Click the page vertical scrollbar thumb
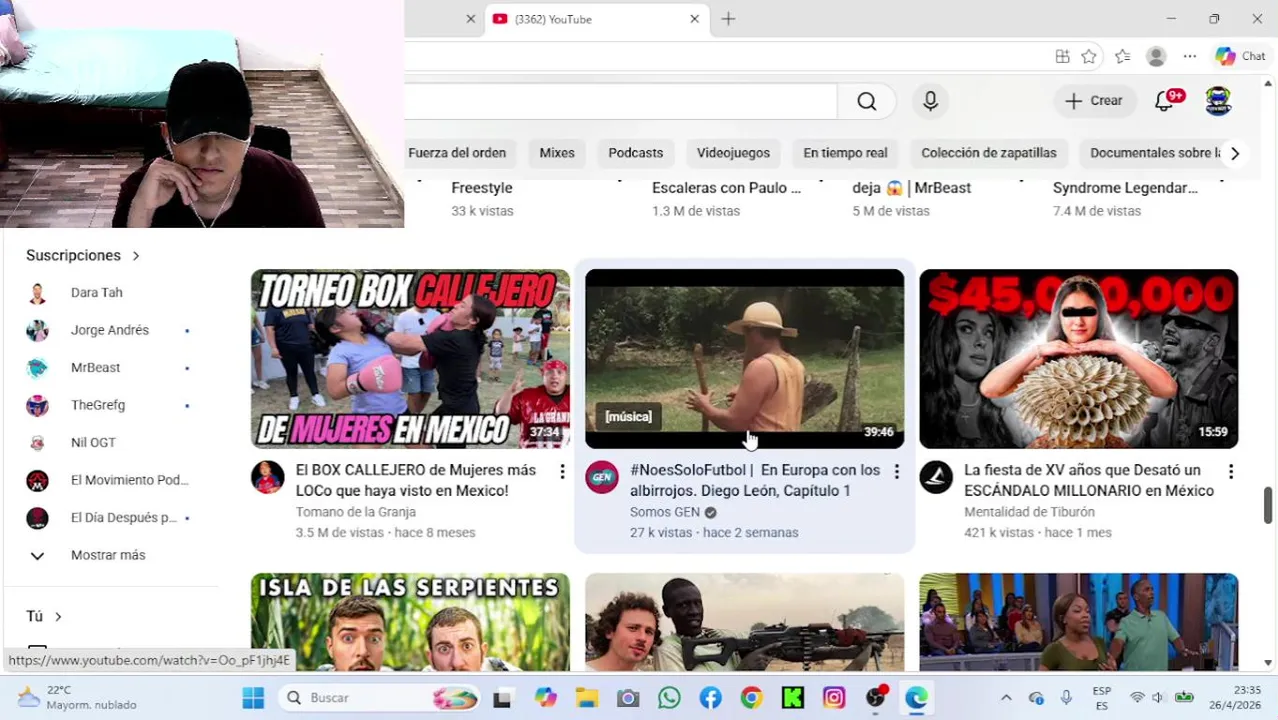The image size is (1278, 720). (x=1268, y=504)
